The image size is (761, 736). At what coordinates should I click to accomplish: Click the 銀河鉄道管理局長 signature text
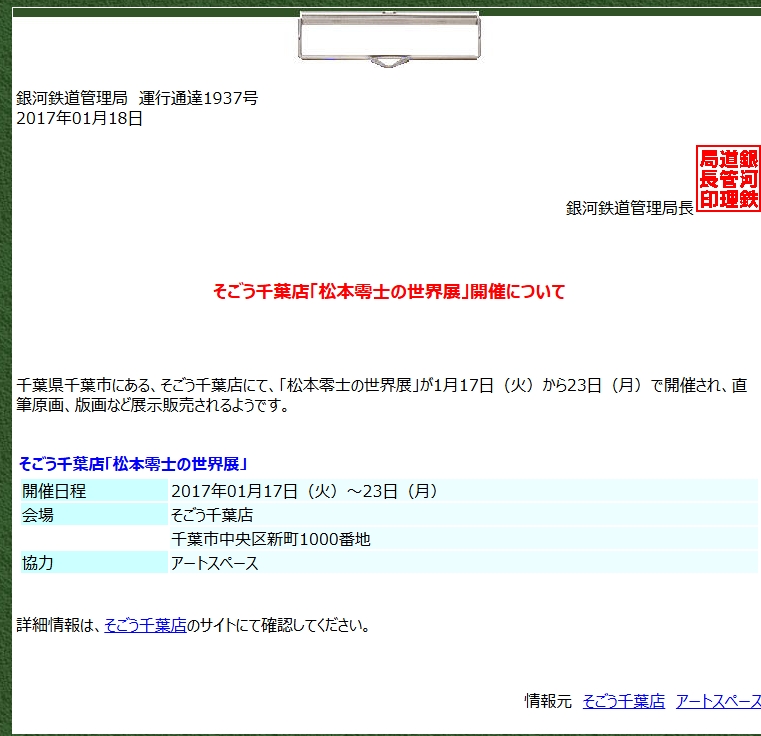[x=629, y=208]
